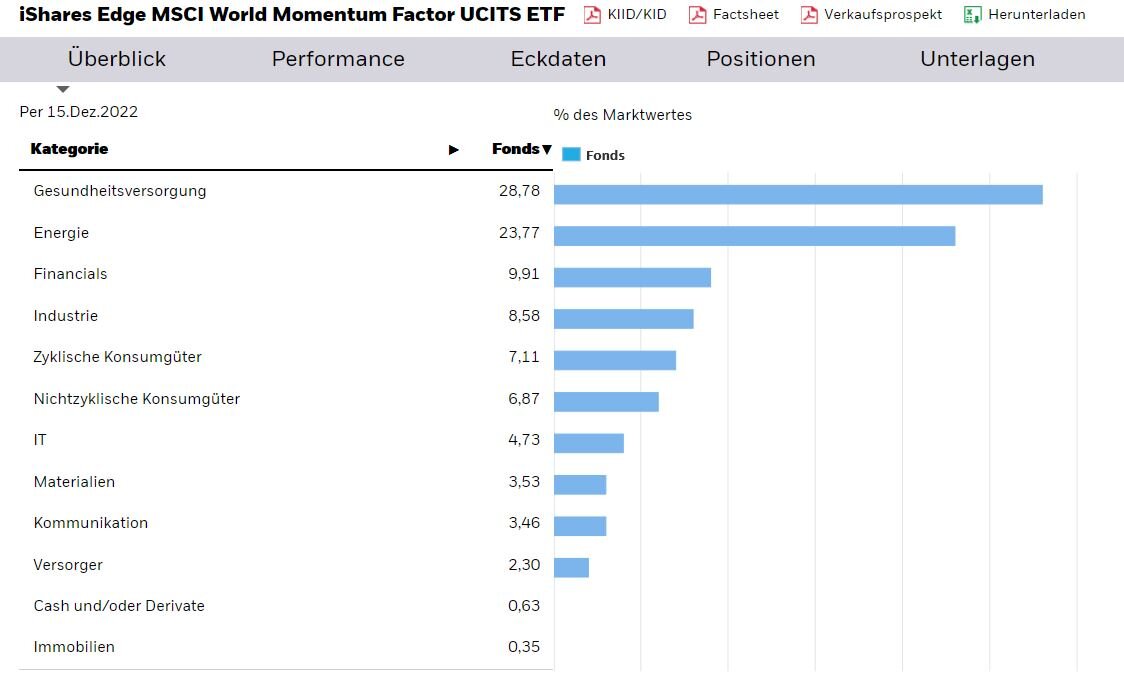The image size is (1124, 690).
Task: Click the Kommunikation row label
Action: [90, 523]
